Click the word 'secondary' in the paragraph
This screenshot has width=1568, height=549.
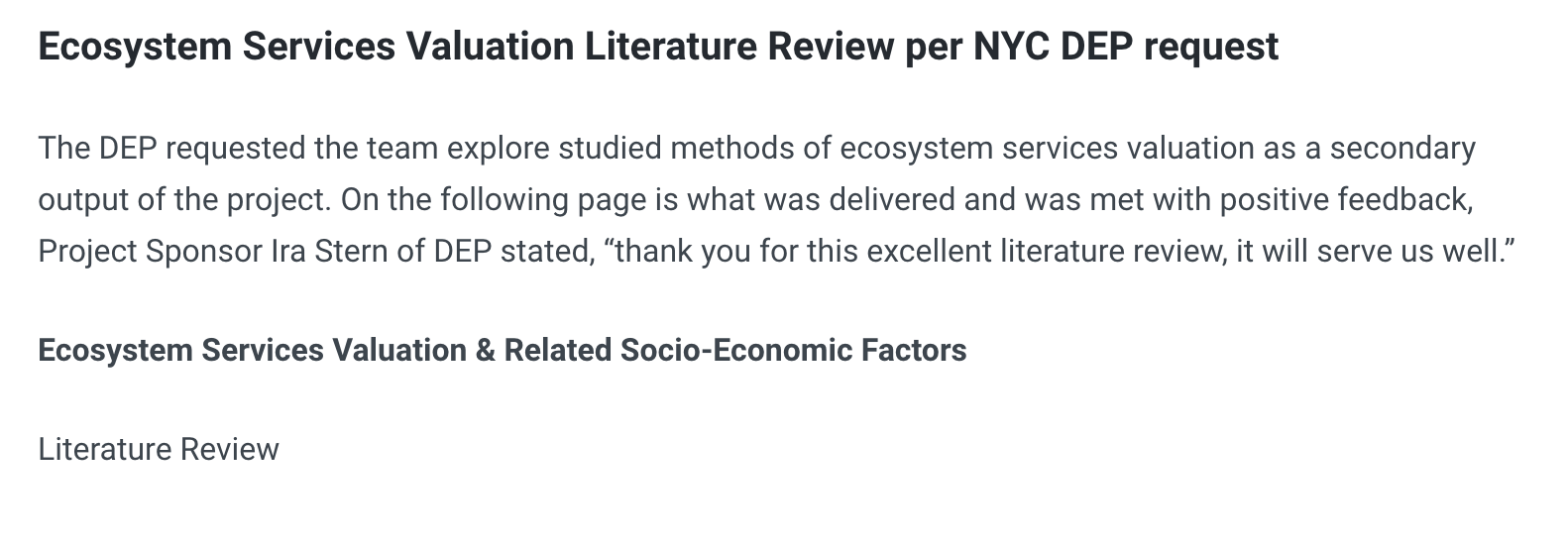pyautogui.click(x=1401, y=149)
